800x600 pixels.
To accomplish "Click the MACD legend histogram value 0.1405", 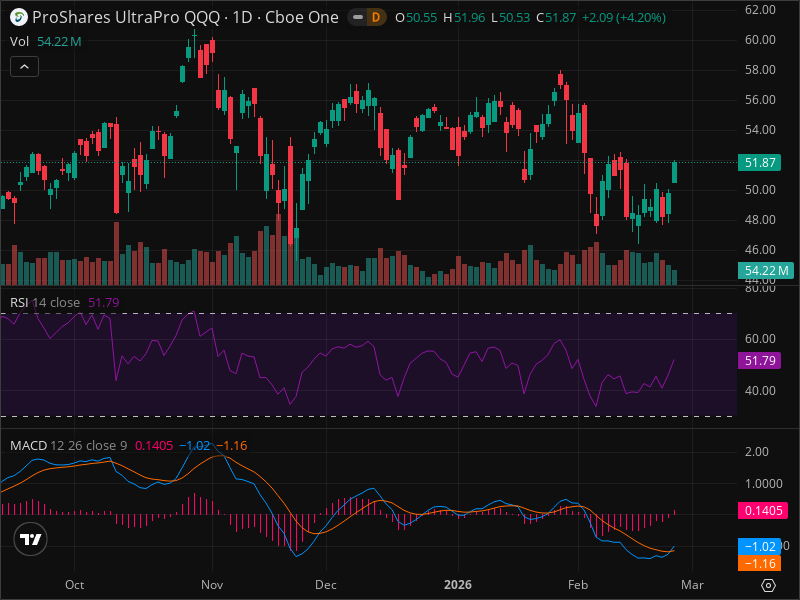I will pyautogui.click(x=154, y=445).
